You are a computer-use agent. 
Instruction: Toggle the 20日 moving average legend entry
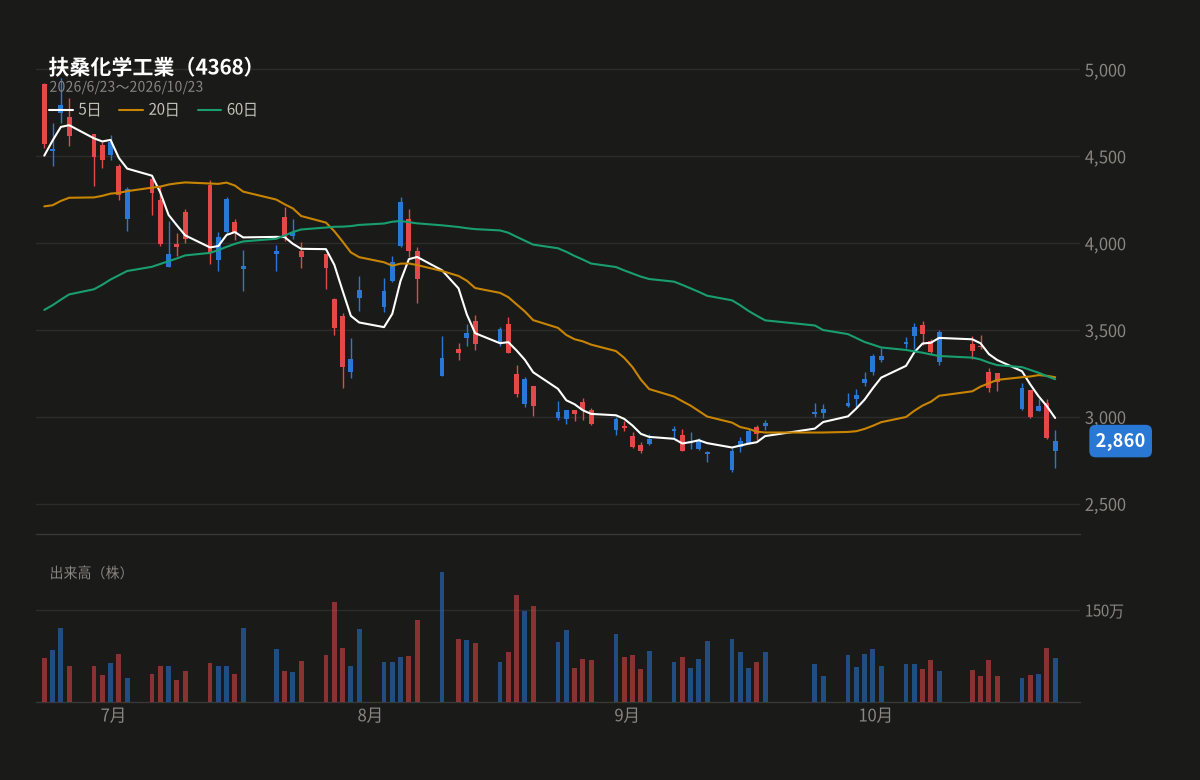pos(149,110)
